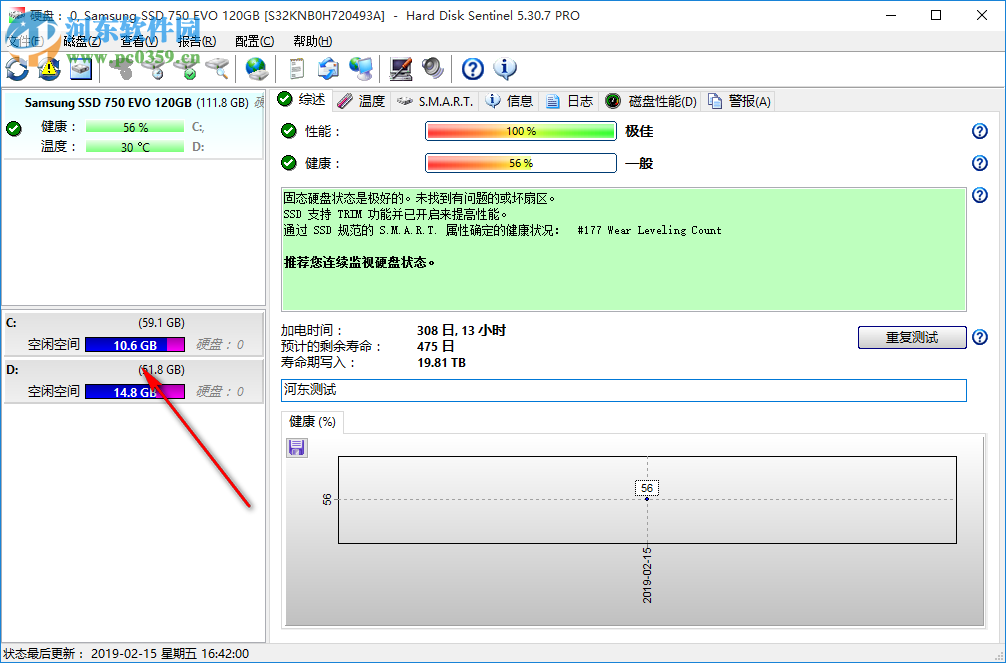Open the online update globe icon

coord(256,69)
